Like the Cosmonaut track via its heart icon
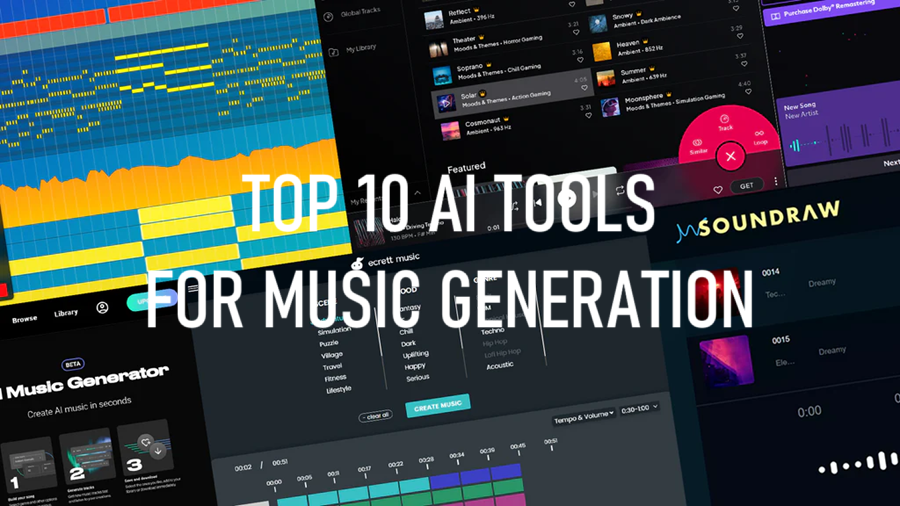Screen dimensions: 900x506 coord(588,115)
